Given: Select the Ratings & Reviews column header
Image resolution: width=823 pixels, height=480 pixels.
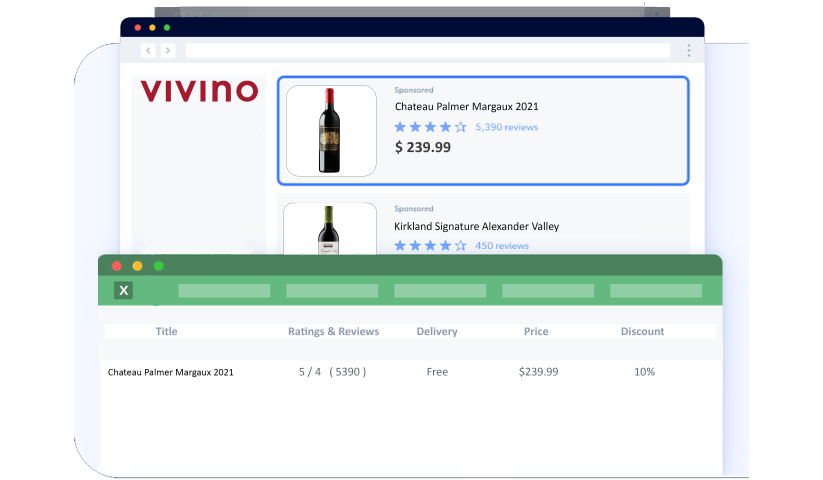Looking at the screenshot, I should pos(333,332).
